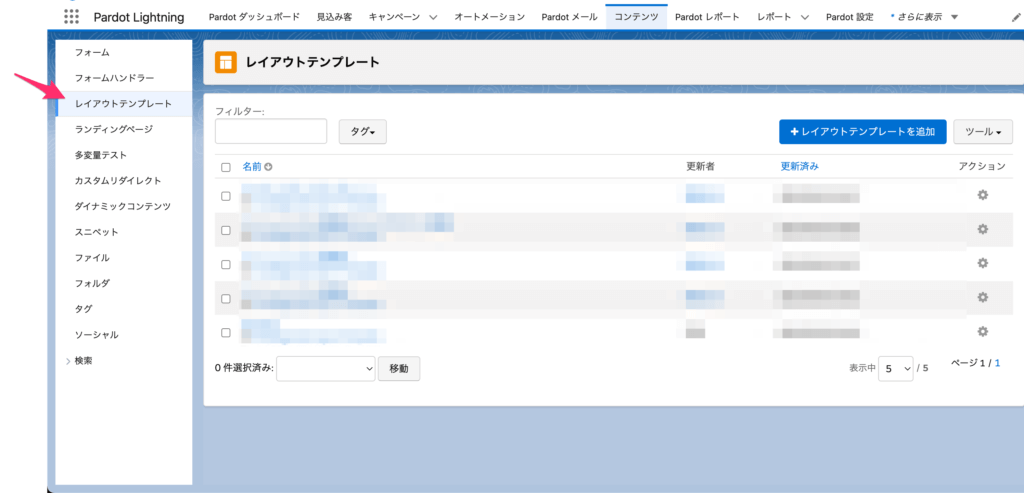The width and height of the screenshot is (1024, 493).
Task: Open the 表示中 rows-per-page dropdown
Action: click(896, 368)
